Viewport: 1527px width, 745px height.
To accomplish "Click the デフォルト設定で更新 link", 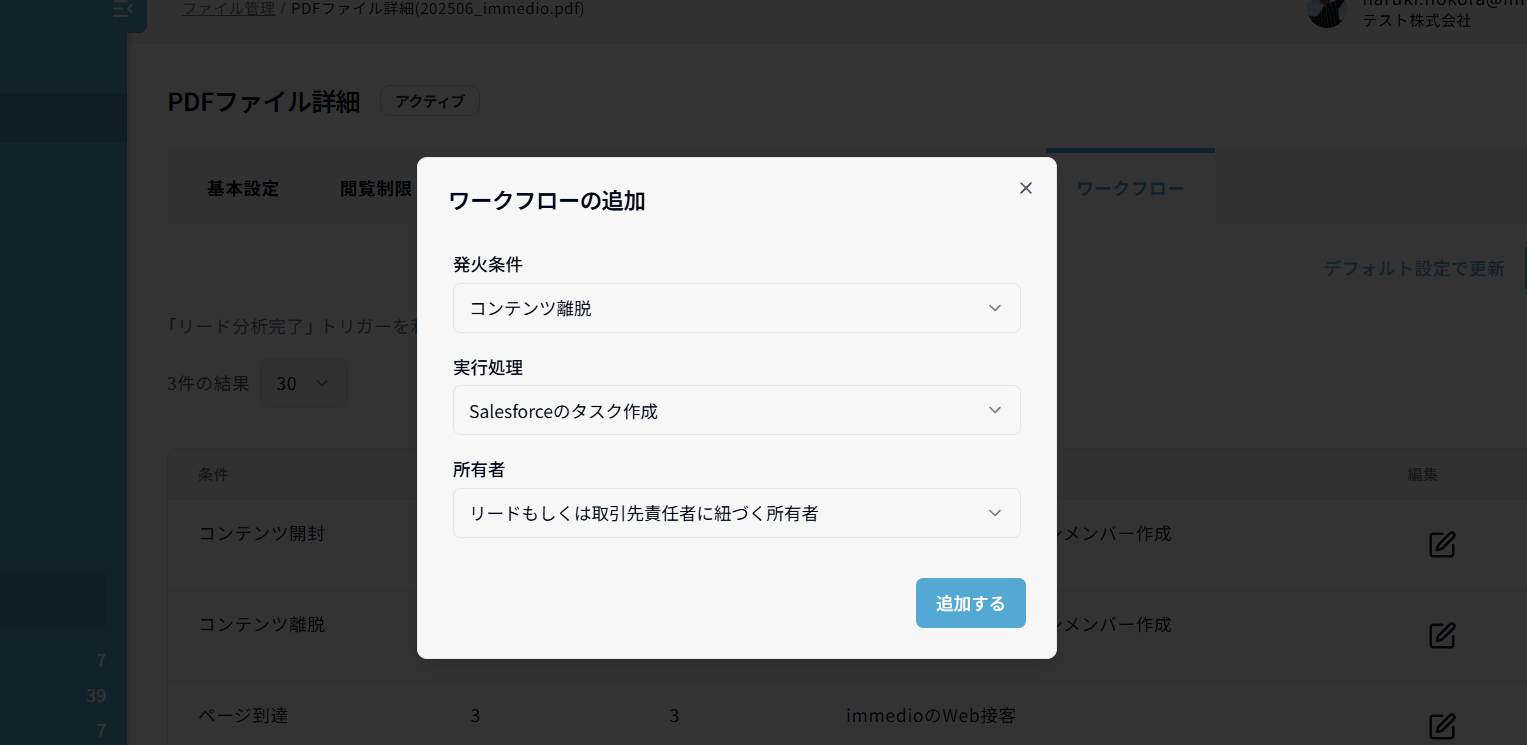I will click(x=1413, y=268).
